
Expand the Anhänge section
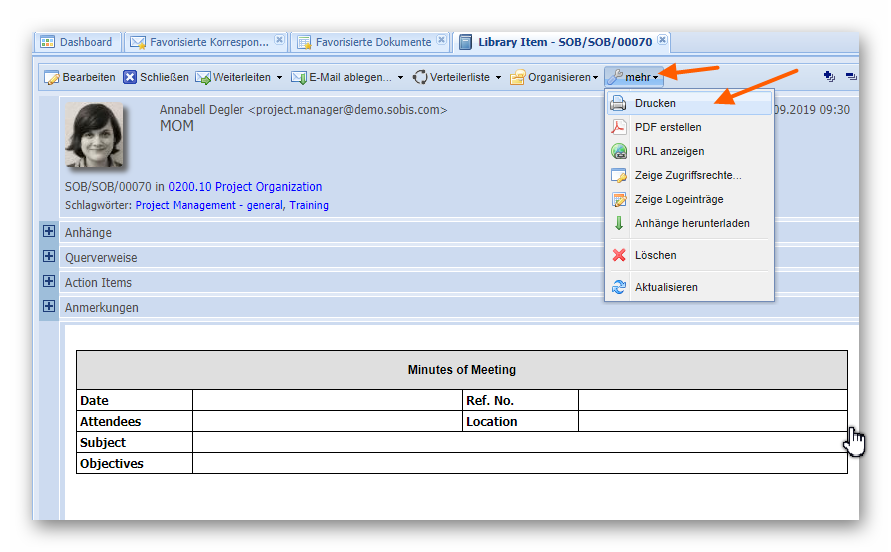click(48, 232)
